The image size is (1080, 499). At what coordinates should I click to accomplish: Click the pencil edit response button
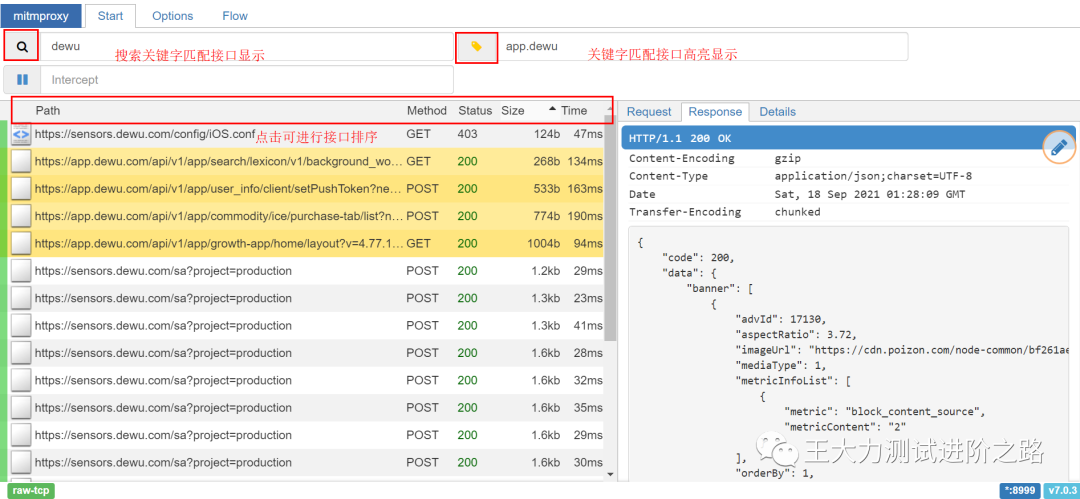point(1059,146)
